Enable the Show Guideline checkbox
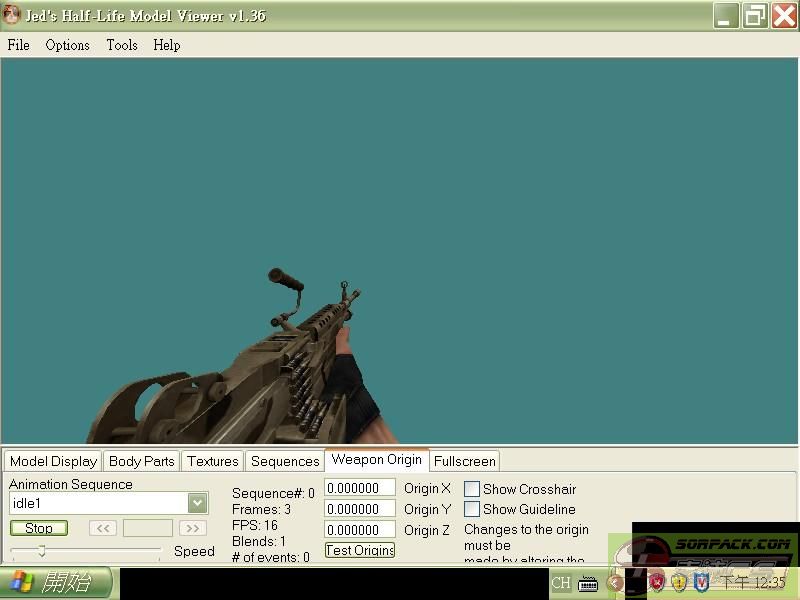 [x=471, y=509]
